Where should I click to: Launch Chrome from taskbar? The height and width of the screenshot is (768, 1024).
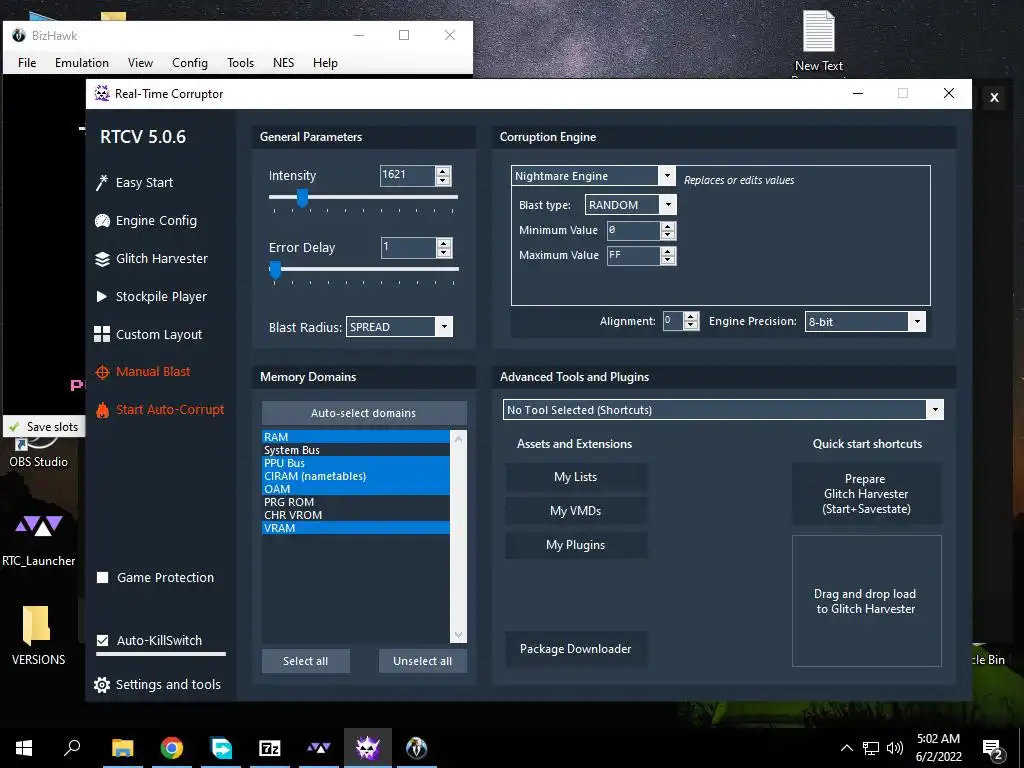point(172,748)
